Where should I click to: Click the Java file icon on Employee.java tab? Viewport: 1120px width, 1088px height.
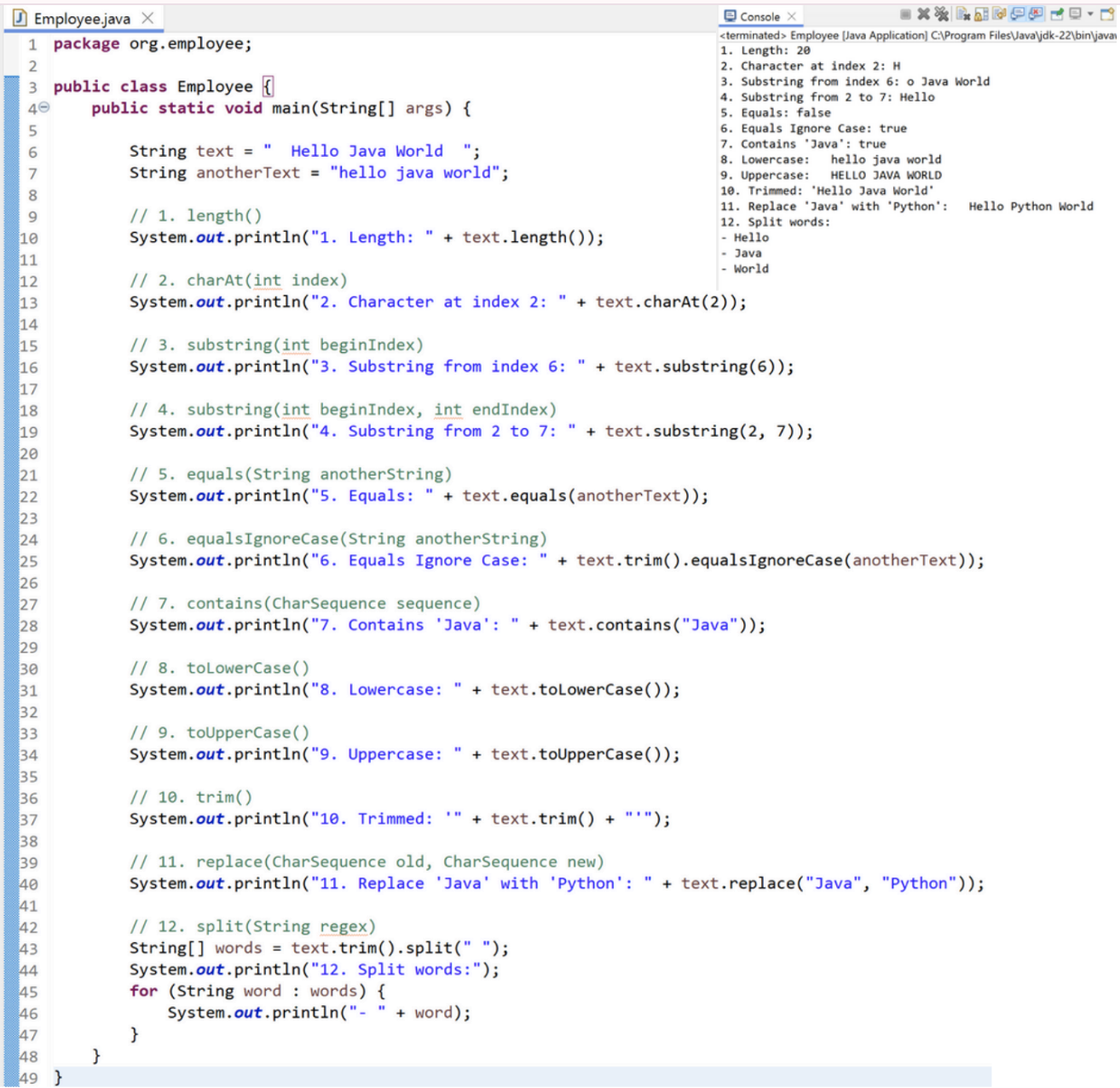[19, 18]
